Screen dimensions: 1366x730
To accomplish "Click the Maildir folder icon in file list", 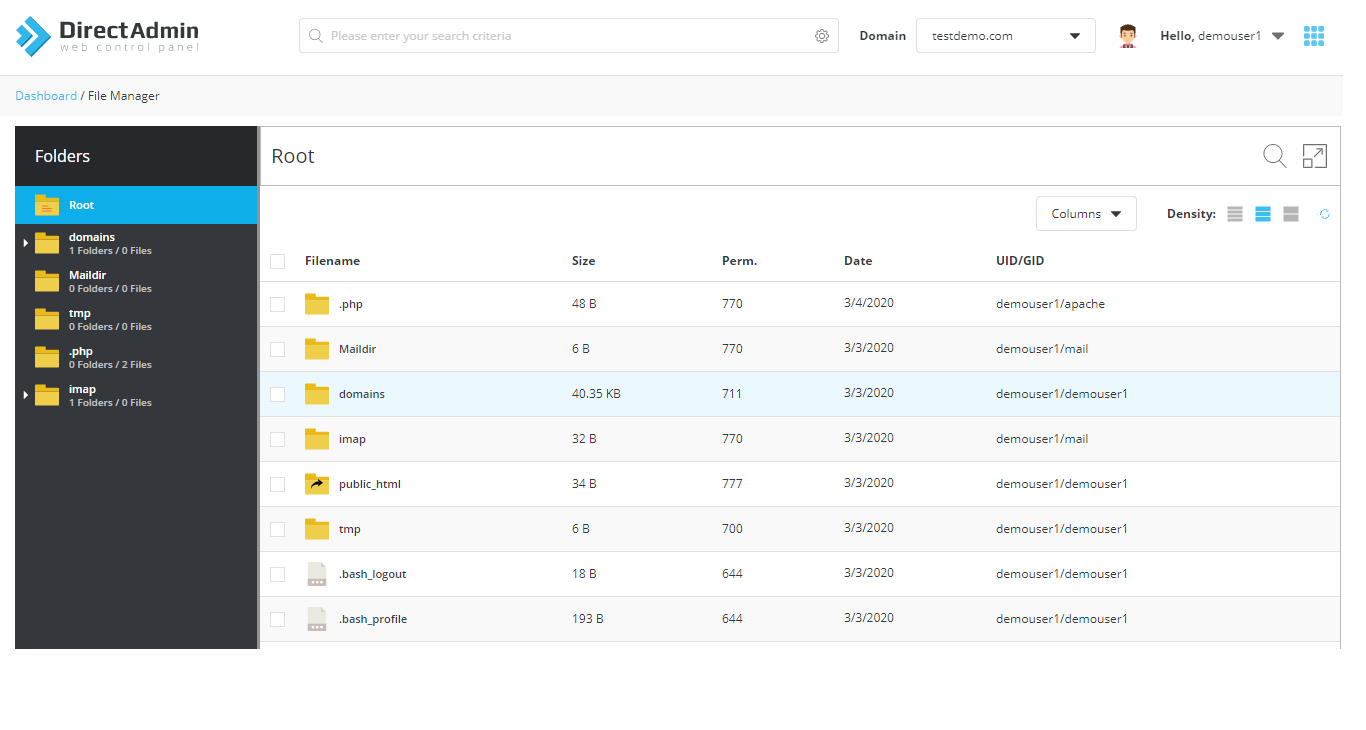I will (317, 349).
